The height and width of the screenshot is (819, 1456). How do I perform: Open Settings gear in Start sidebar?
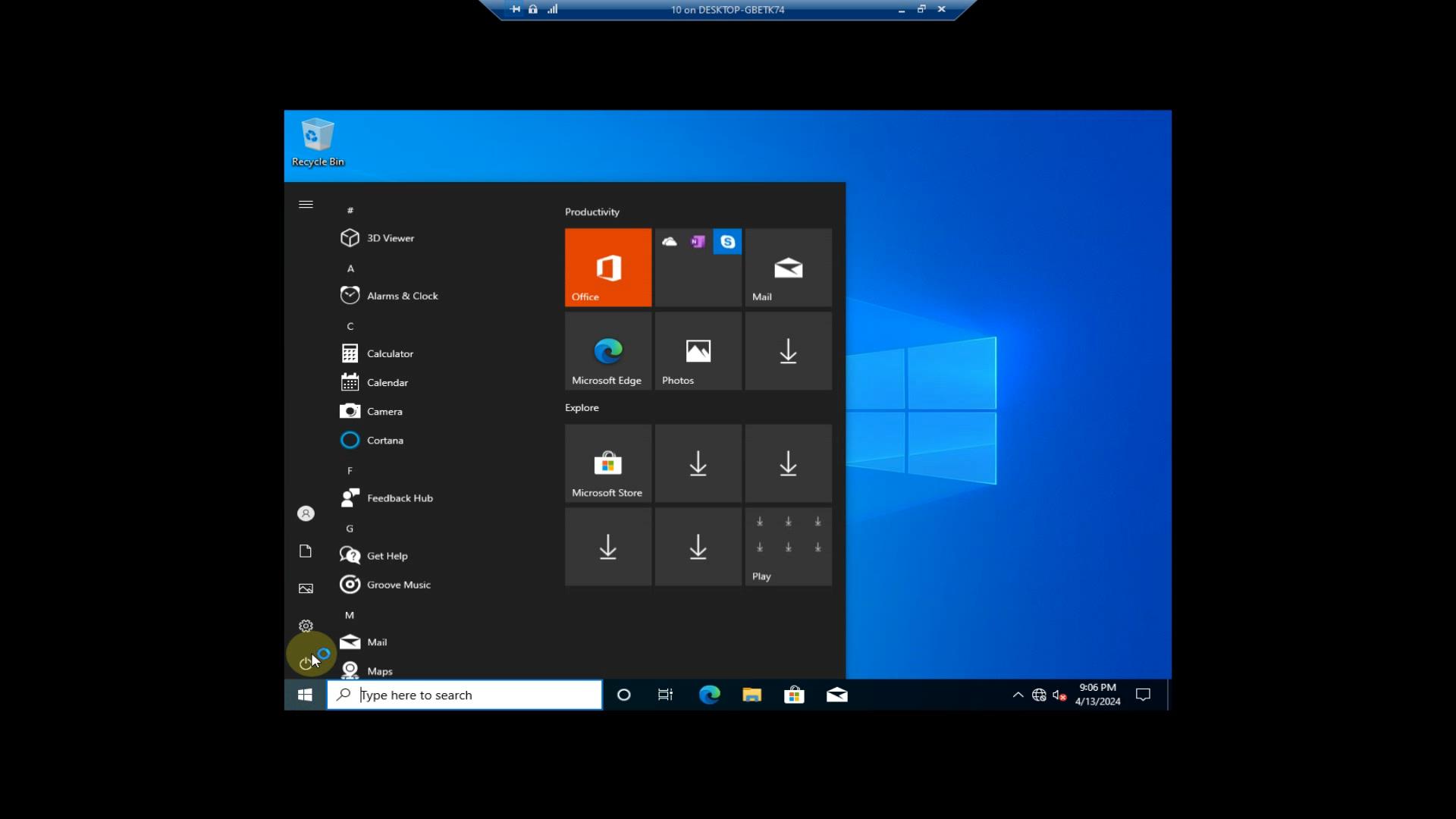[x=306, y=626]
